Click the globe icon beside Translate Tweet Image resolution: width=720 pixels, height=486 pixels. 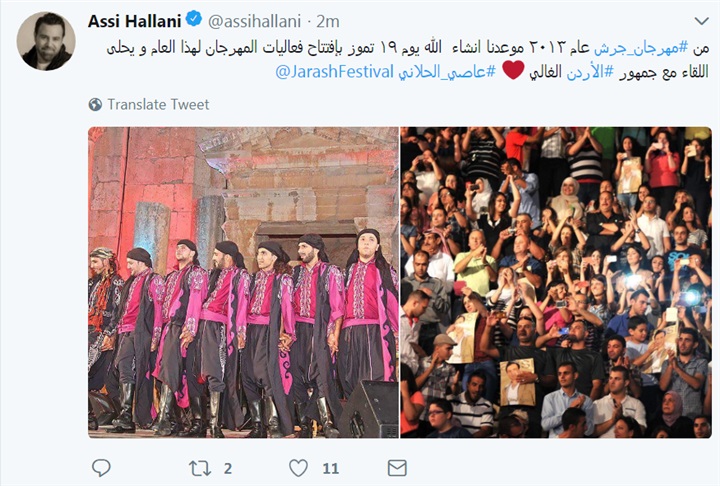[x=95, y=105]
